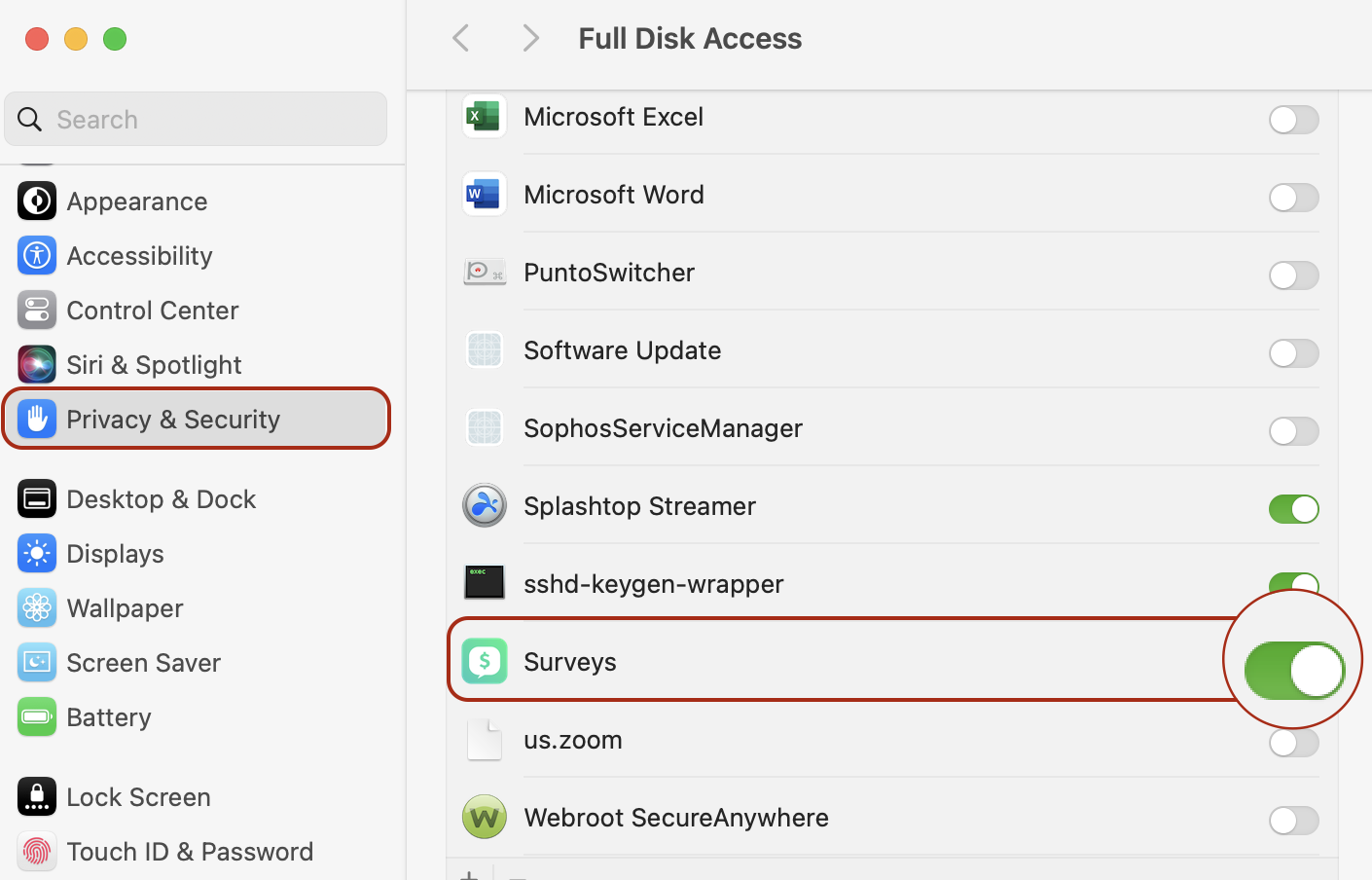Click the SophosServiceManager app icon
Image resolution: width=1372 pixels, height=880 pixels.
pyautogui.click(x=484, y=428)
